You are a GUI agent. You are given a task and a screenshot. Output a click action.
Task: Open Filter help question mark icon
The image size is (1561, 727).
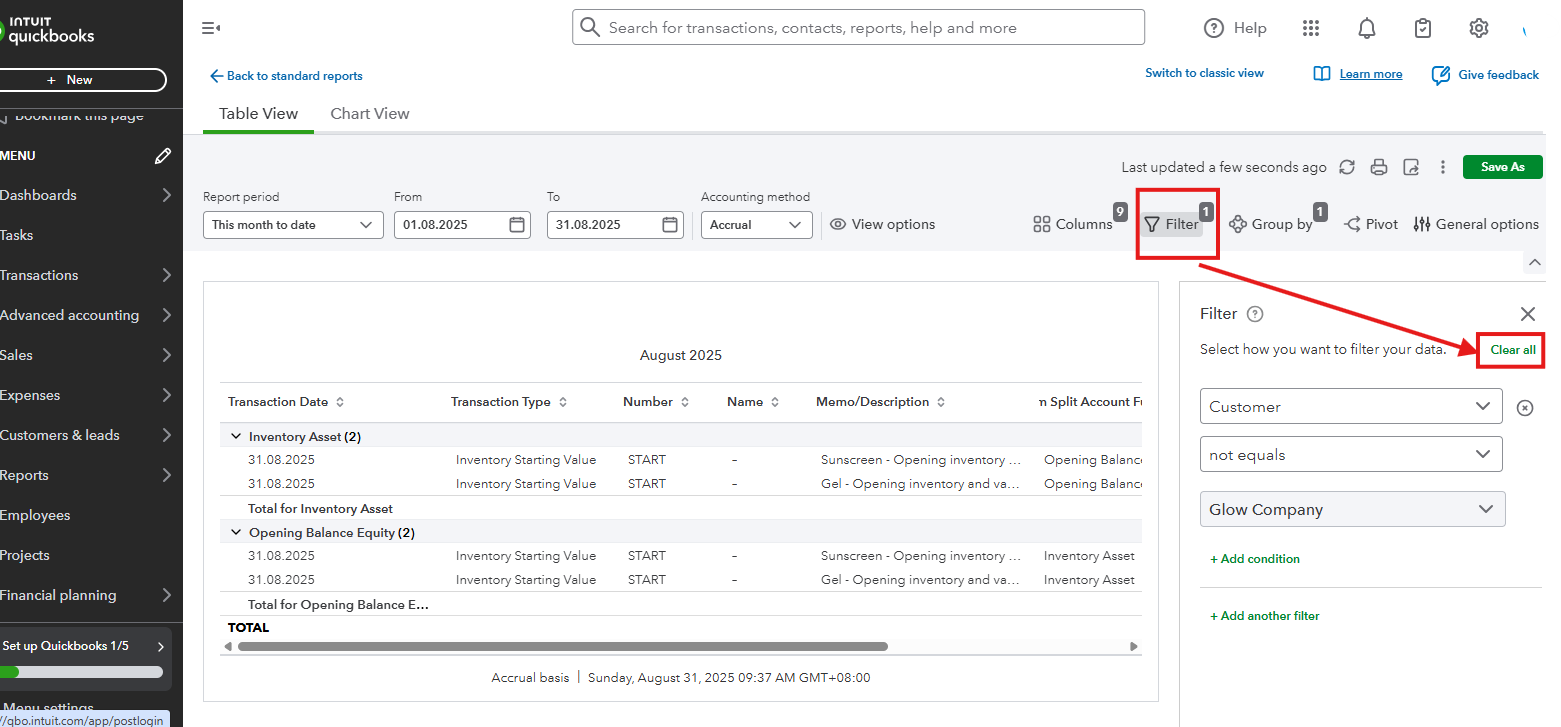[1256, 314]
